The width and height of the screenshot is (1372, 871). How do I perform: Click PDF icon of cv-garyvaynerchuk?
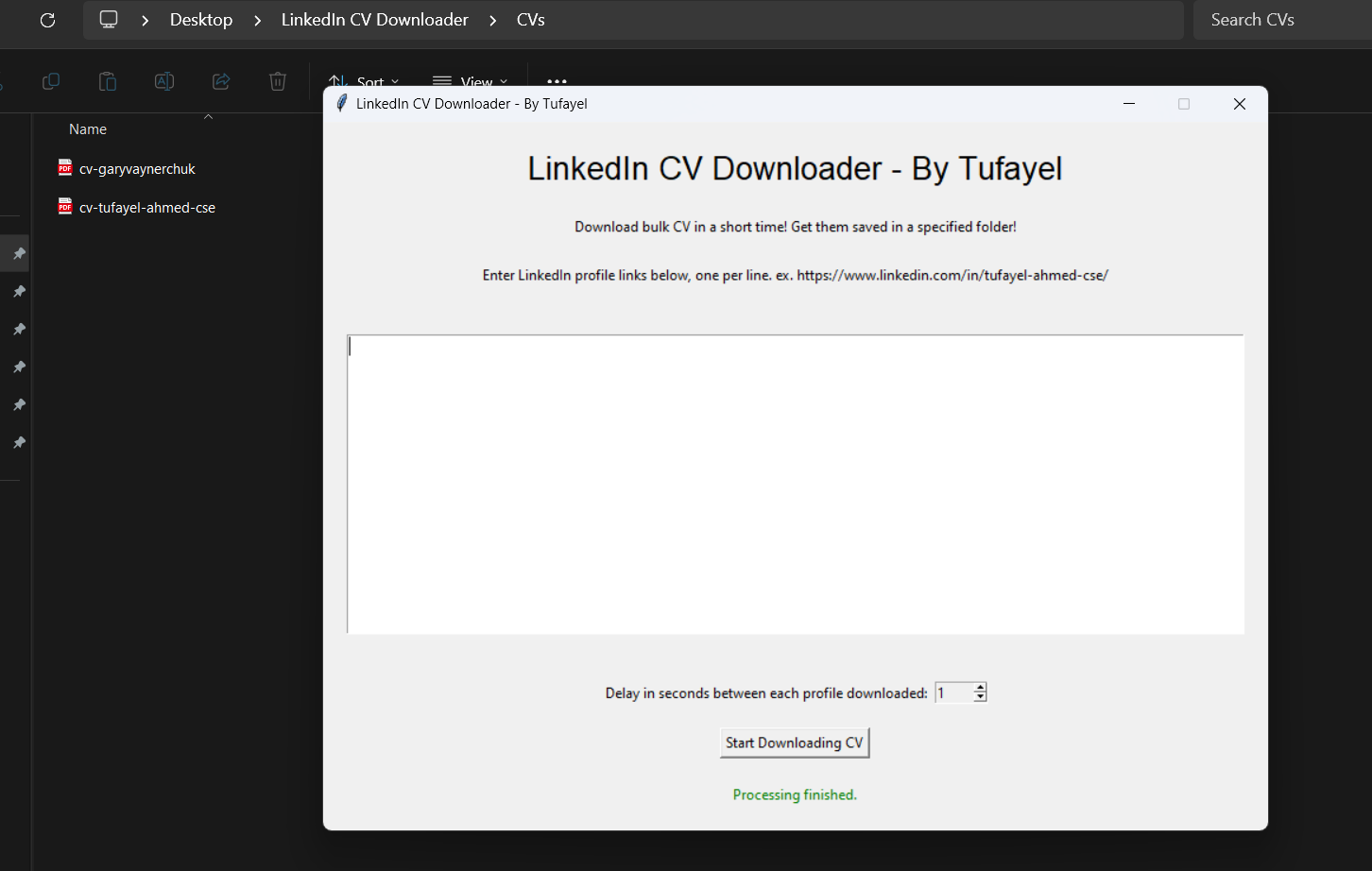[65, 168]
